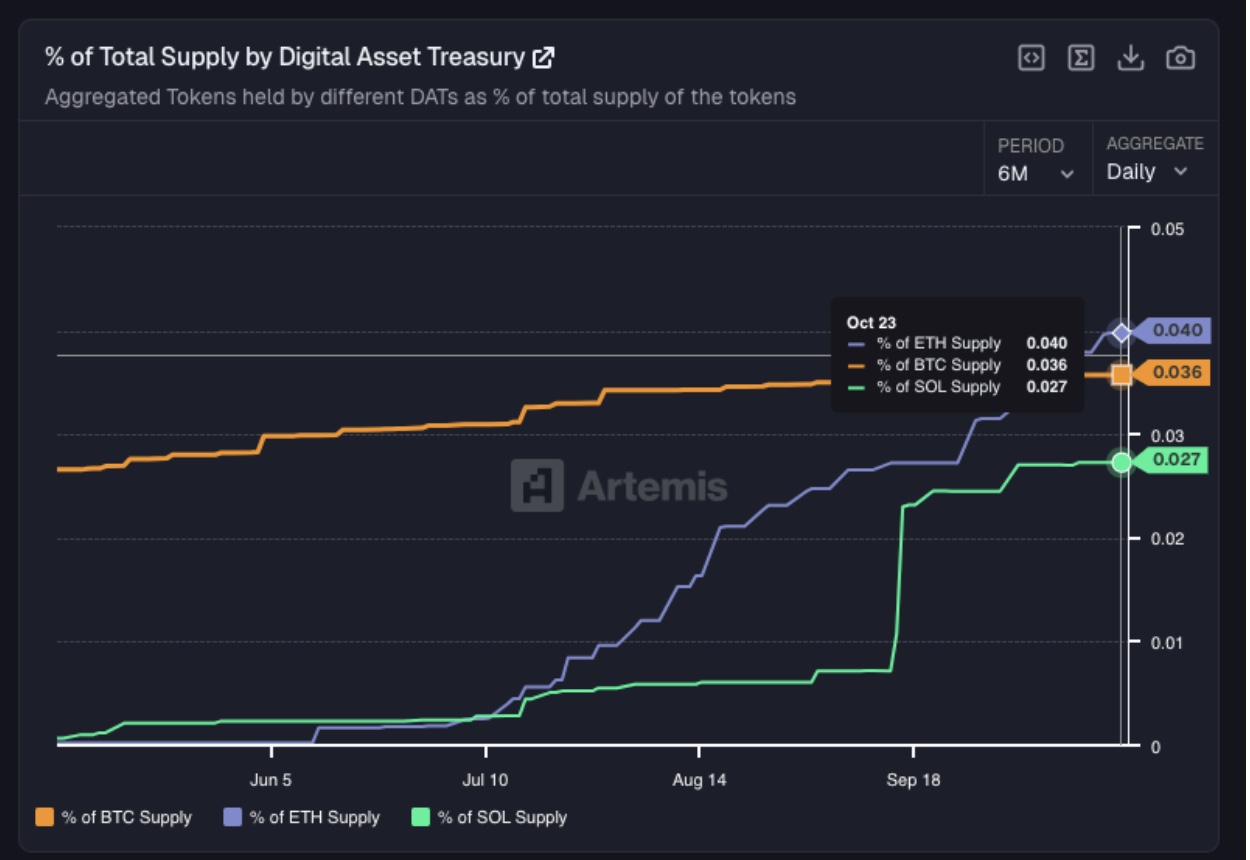Click the chart title text
The width and height of the screenshot is (1250, 860).
tap(284, 57)
